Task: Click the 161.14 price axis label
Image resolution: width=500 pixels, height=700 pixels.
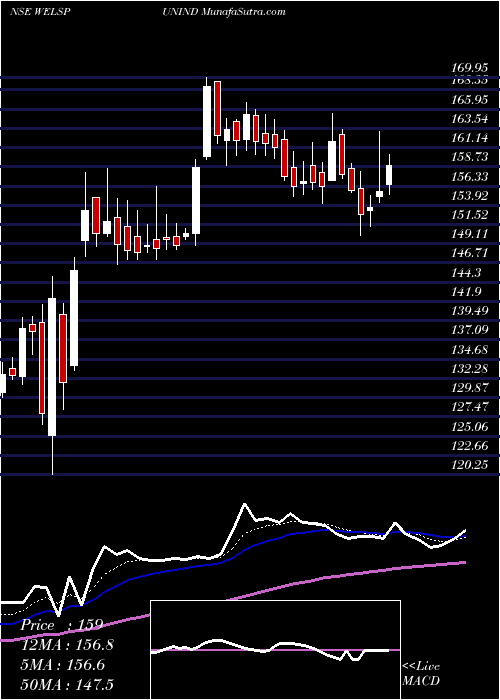Action: [x=469, y=138]
